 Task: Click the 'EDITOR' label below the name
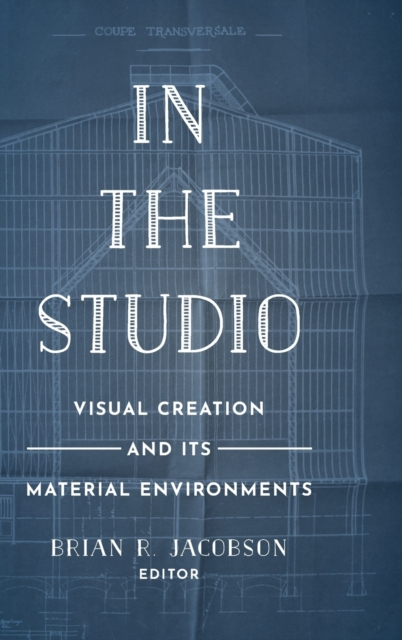(169, 574)
